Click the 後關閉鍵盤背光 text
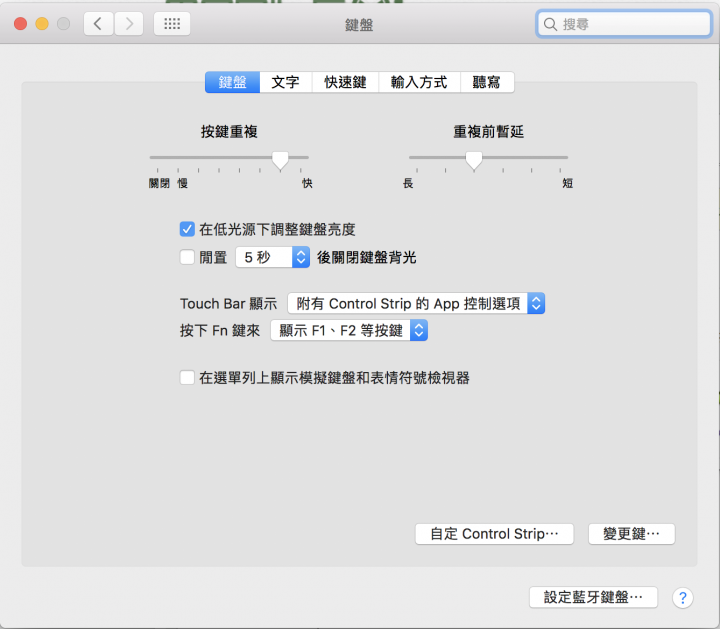This screenshot has height=629, width=720. click(366, 257)
